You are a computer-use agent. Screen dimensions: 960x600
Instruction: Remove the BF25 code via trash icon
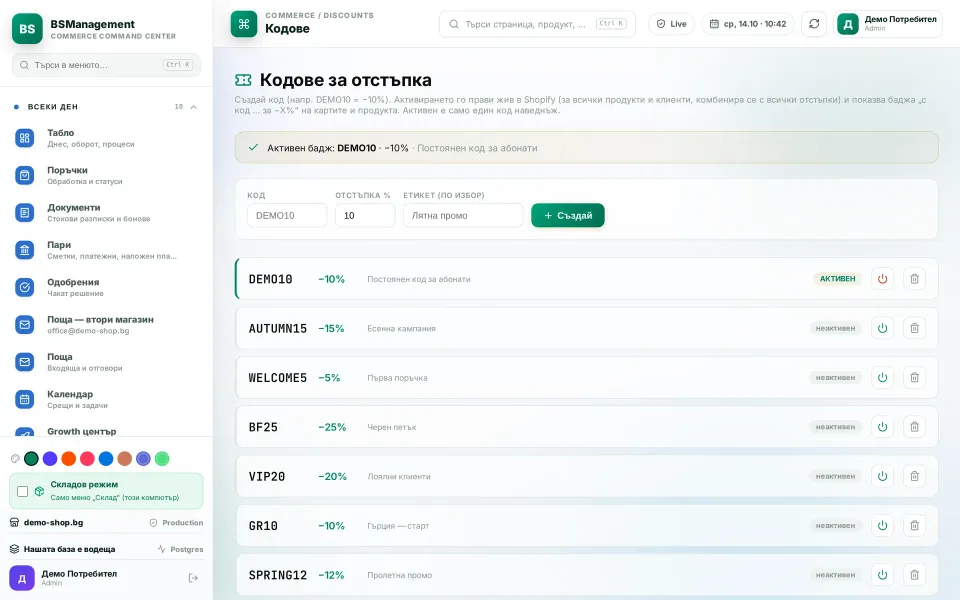coord(914,427)
